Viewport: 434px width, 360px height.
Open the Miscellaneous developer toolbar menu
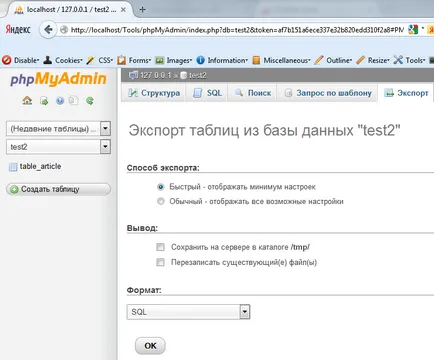tap(281, 60)
